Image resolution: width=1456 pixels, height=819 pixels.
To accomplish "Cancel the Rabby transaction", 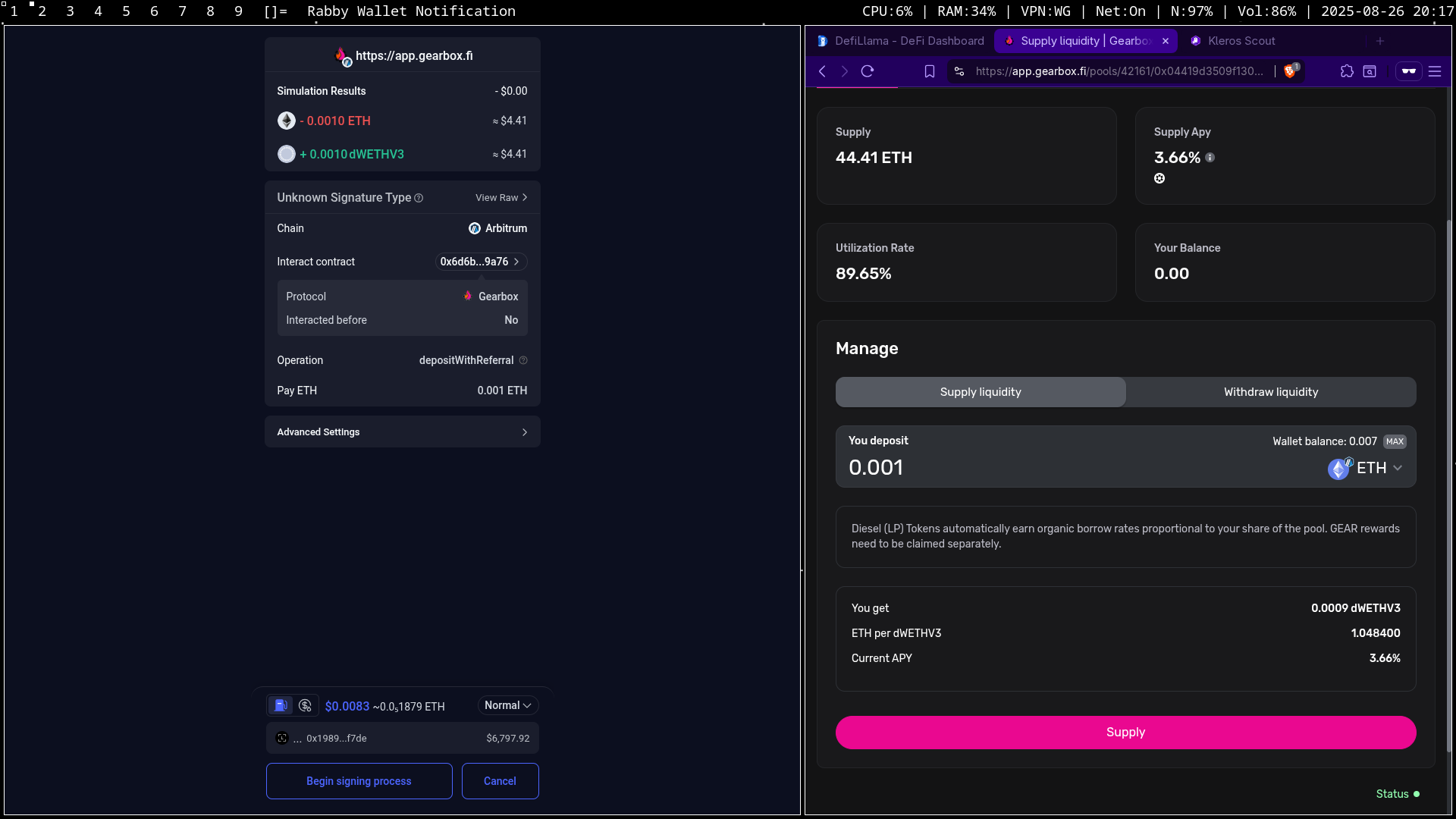I will pyautogui.click(x=500, y=781).
